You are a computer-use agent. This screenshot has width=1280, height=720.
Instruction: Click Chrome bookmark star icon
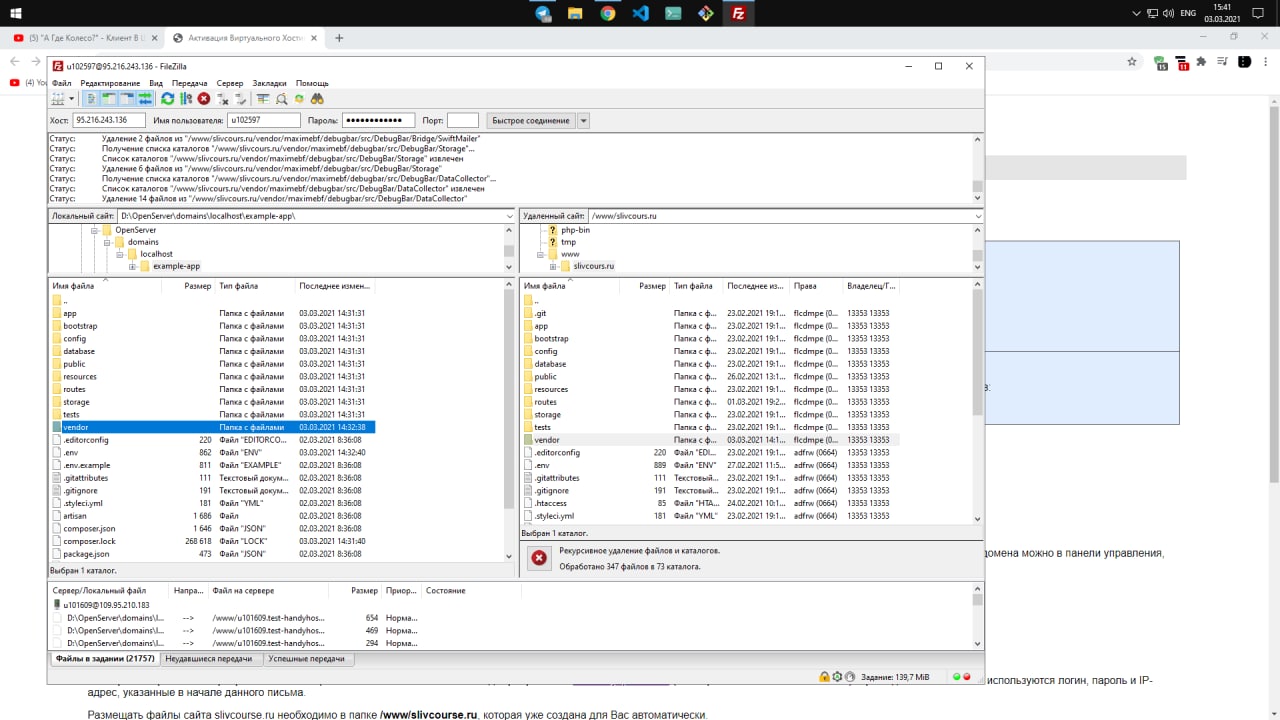click(x=1132, y=61)
